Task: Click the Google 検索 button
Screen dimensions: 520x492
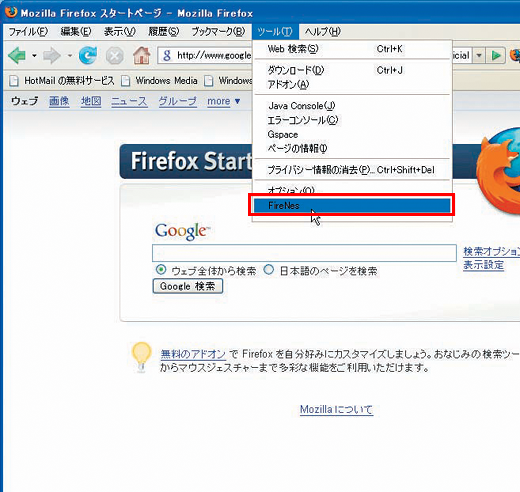Action: (x=188, y=286)
